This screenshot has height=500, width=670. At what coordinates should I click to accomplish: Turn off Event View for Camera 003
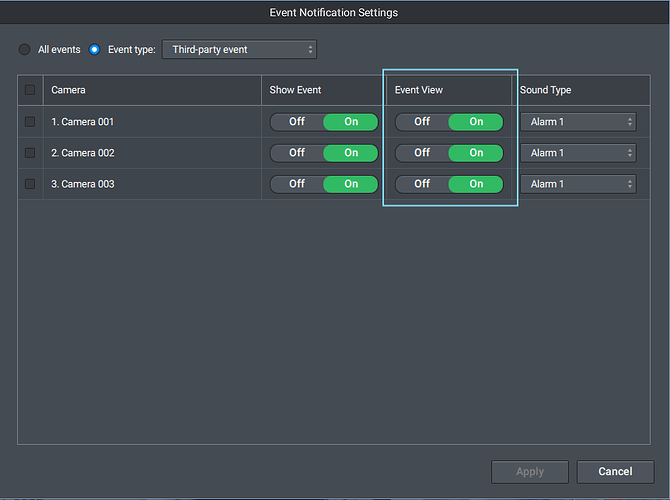[x=422, y=184]
